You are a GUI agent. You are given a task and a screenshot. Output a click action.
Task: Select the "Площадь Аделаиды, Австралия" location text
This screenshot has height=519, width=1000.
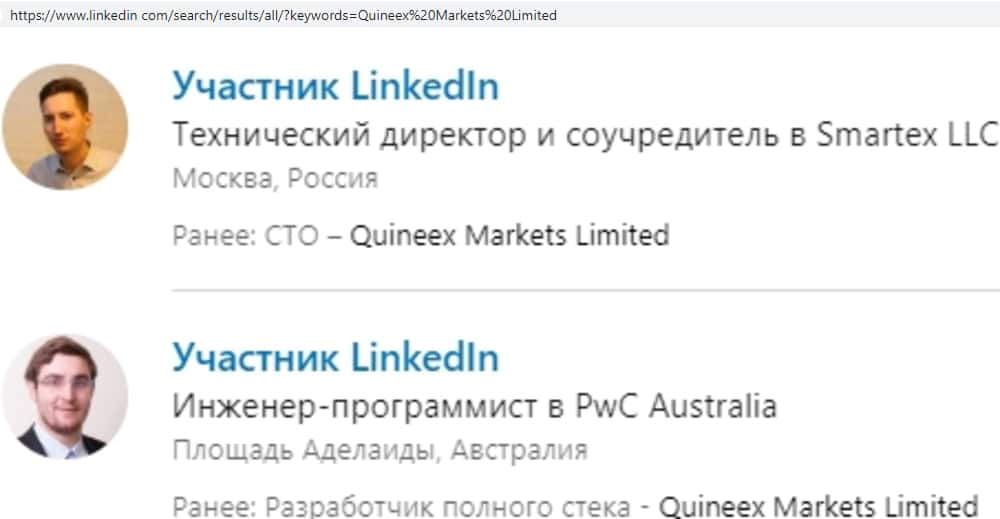(x=380, y=450)
